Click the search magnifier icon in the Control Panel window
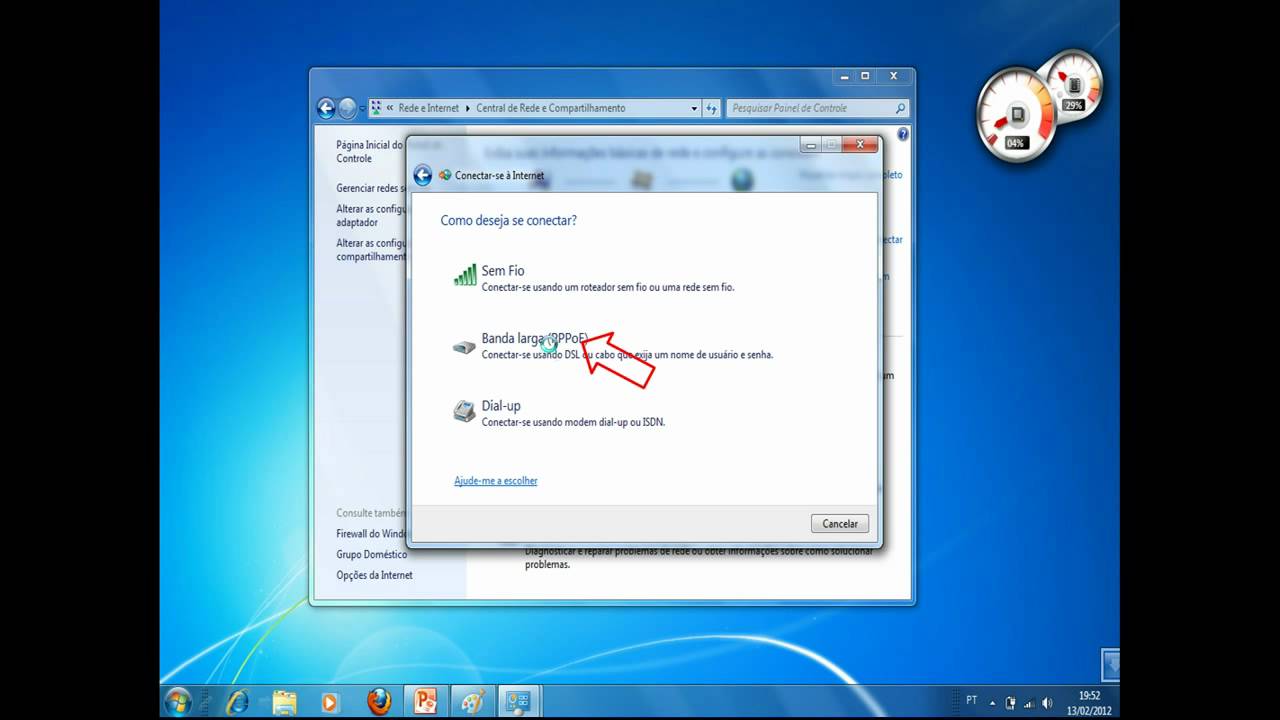1280x720 pixels. (900, 108)
